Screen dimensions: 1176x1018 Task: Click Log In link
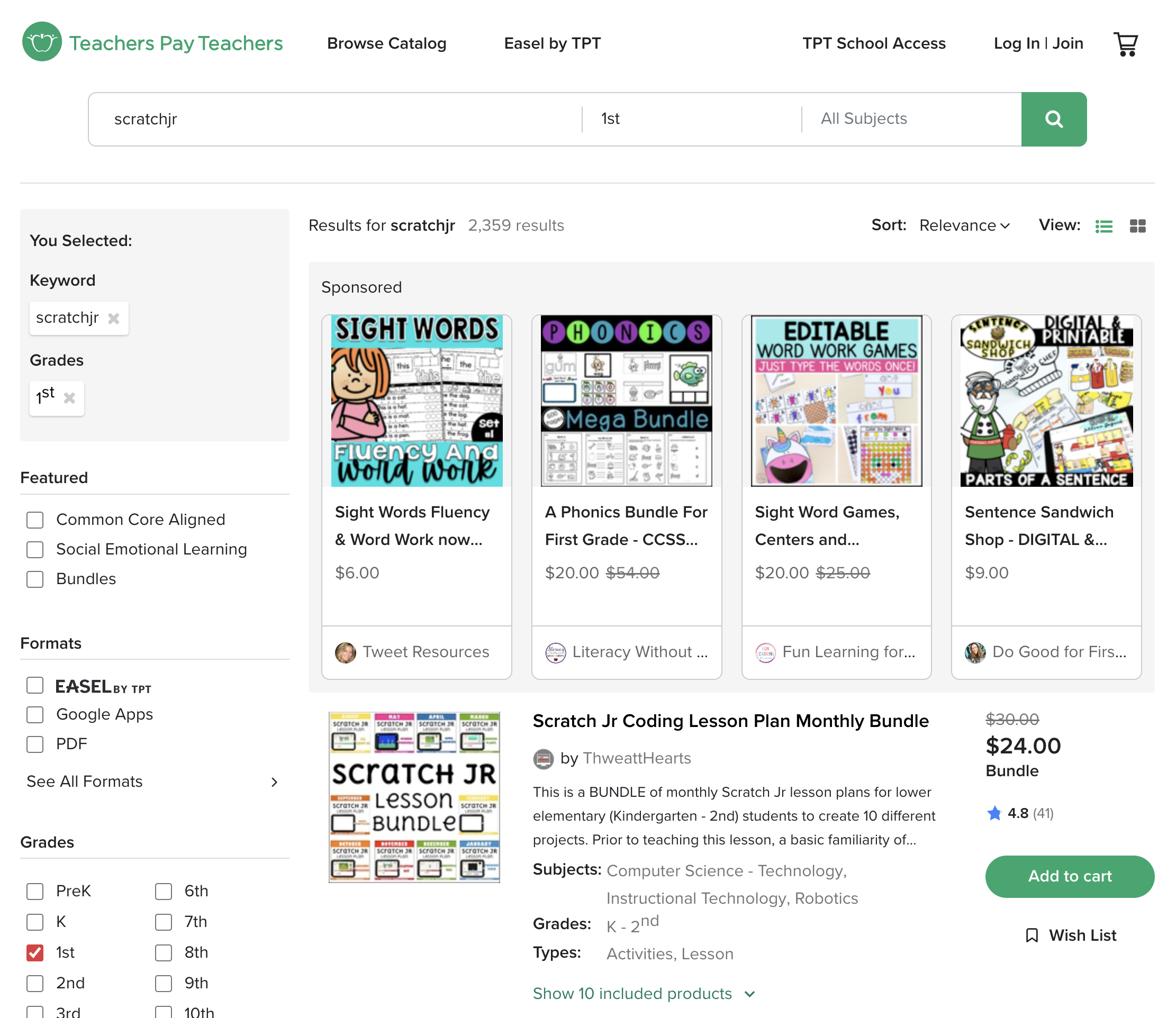coord(1016,43)
